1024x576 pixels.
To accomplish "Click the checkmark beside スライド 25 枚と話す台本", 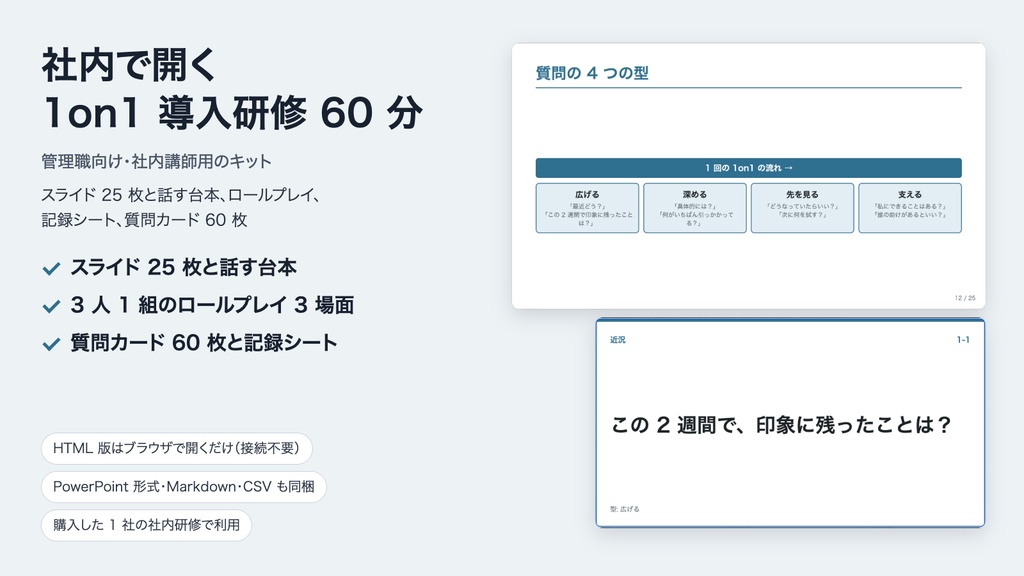I will tap(51, 268).
